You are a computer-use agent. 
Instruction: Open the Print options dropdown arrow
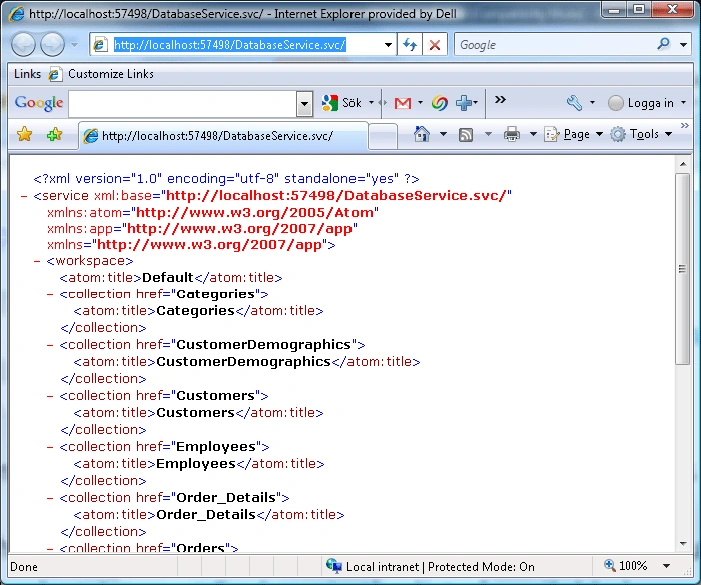(533, 134)
